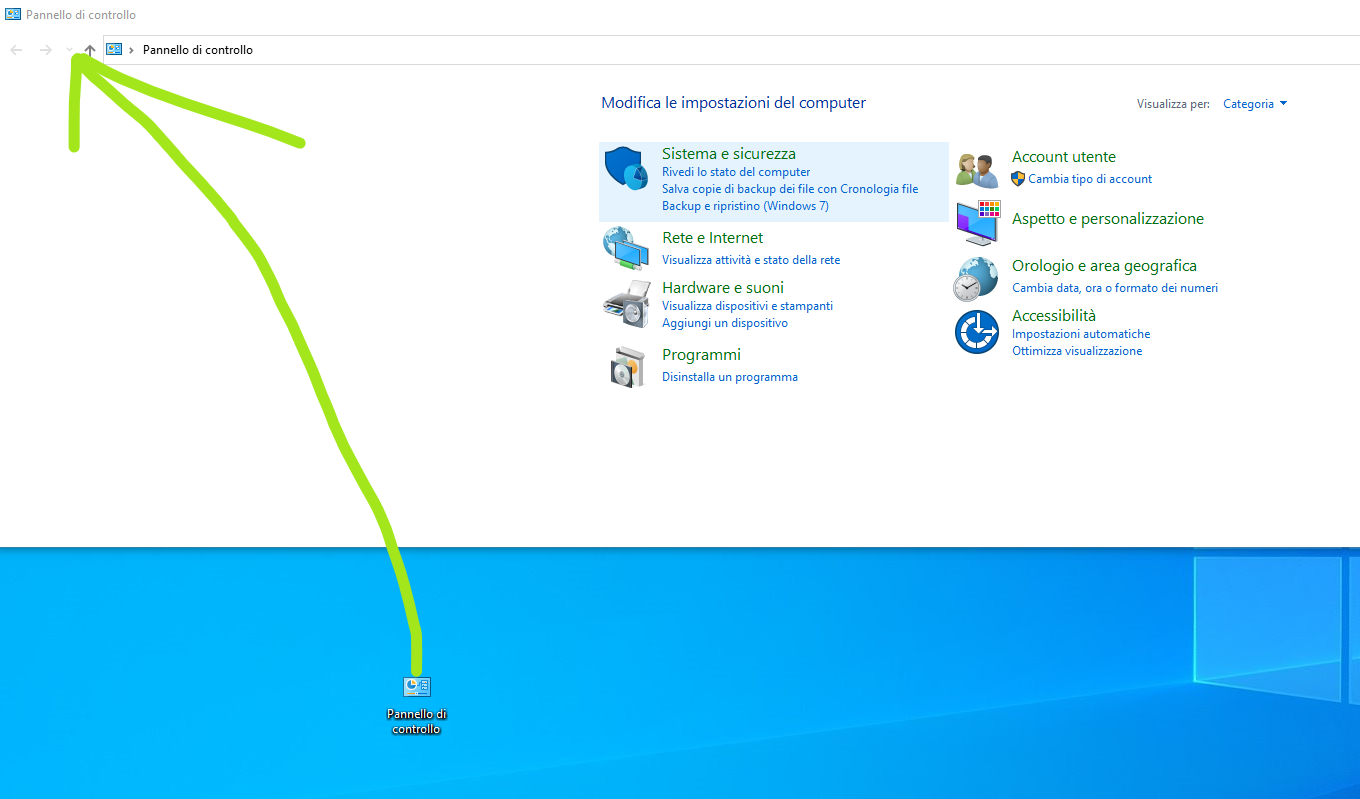Click the Sistema e sicurezza shield icon

[x=627, y=168]
